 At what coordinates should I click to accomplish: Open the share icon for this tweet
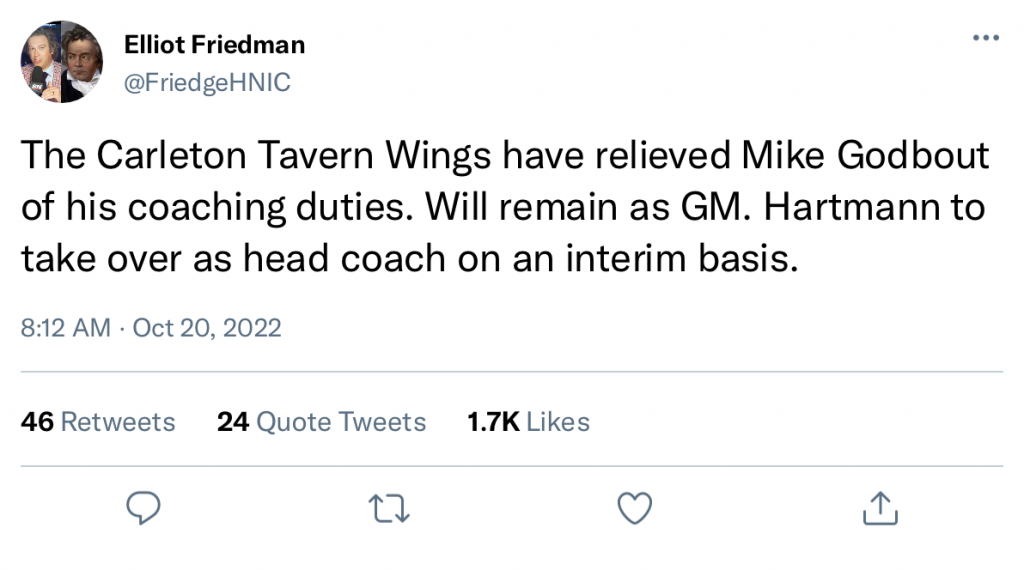(x=880, y=509)
